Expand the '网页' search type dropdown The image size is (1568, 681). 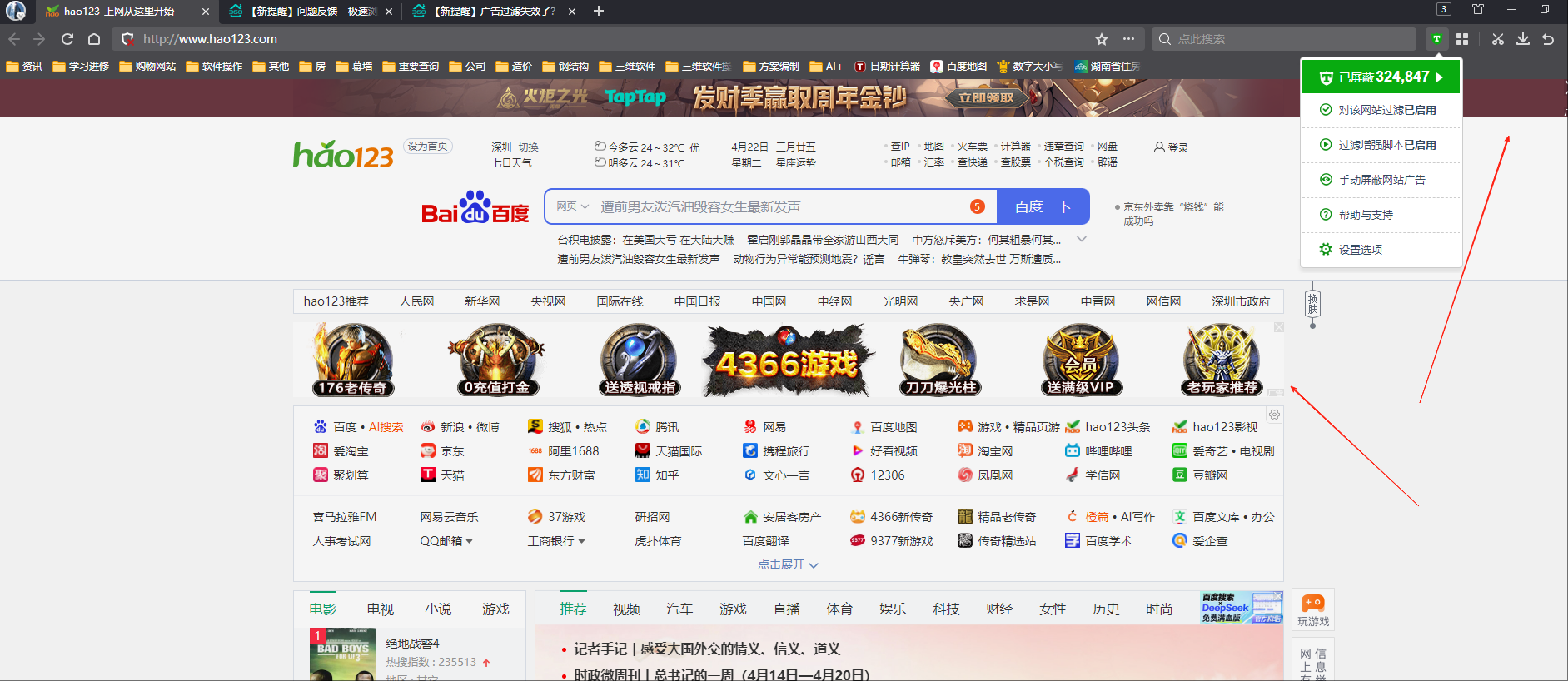pyautogui.click(x=573, y=206)
